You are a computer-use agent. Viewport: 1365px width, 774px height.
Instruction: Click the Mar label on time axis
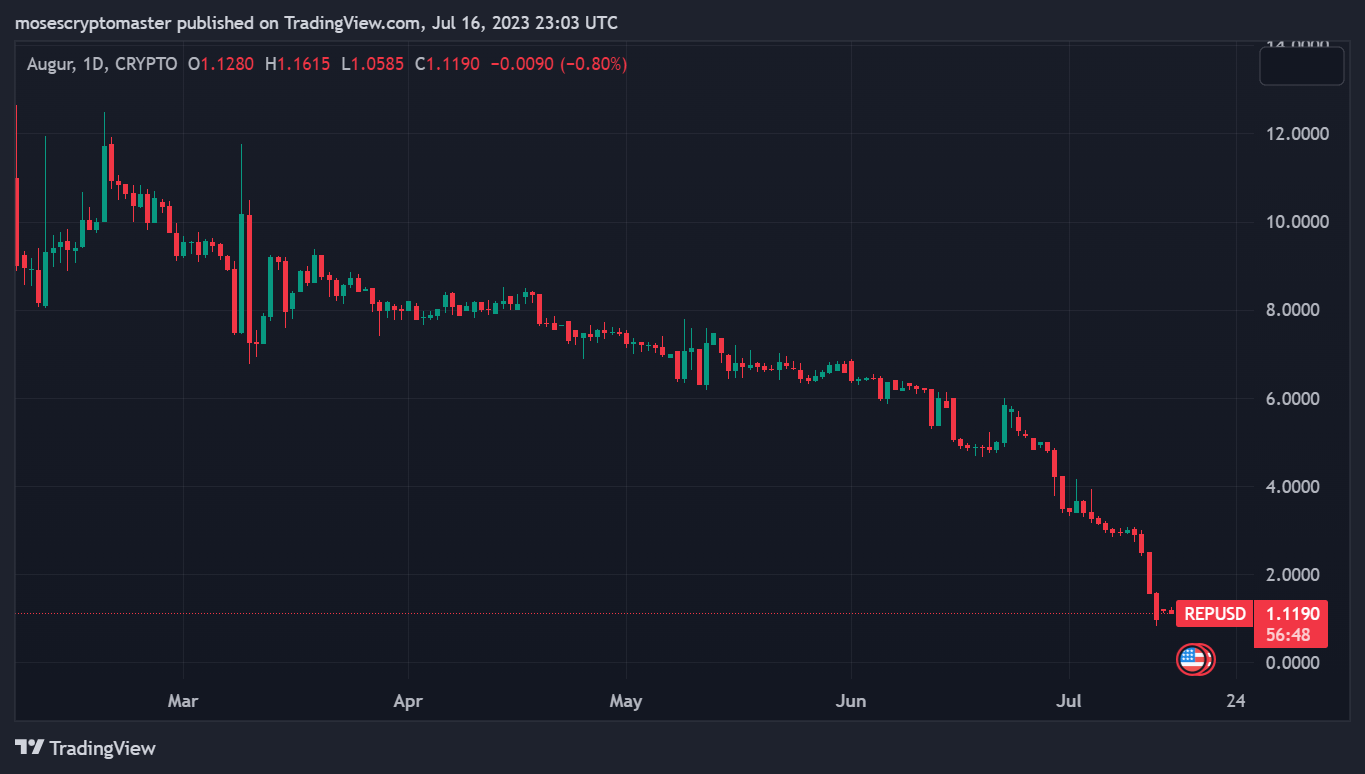[x=183, y=701]
